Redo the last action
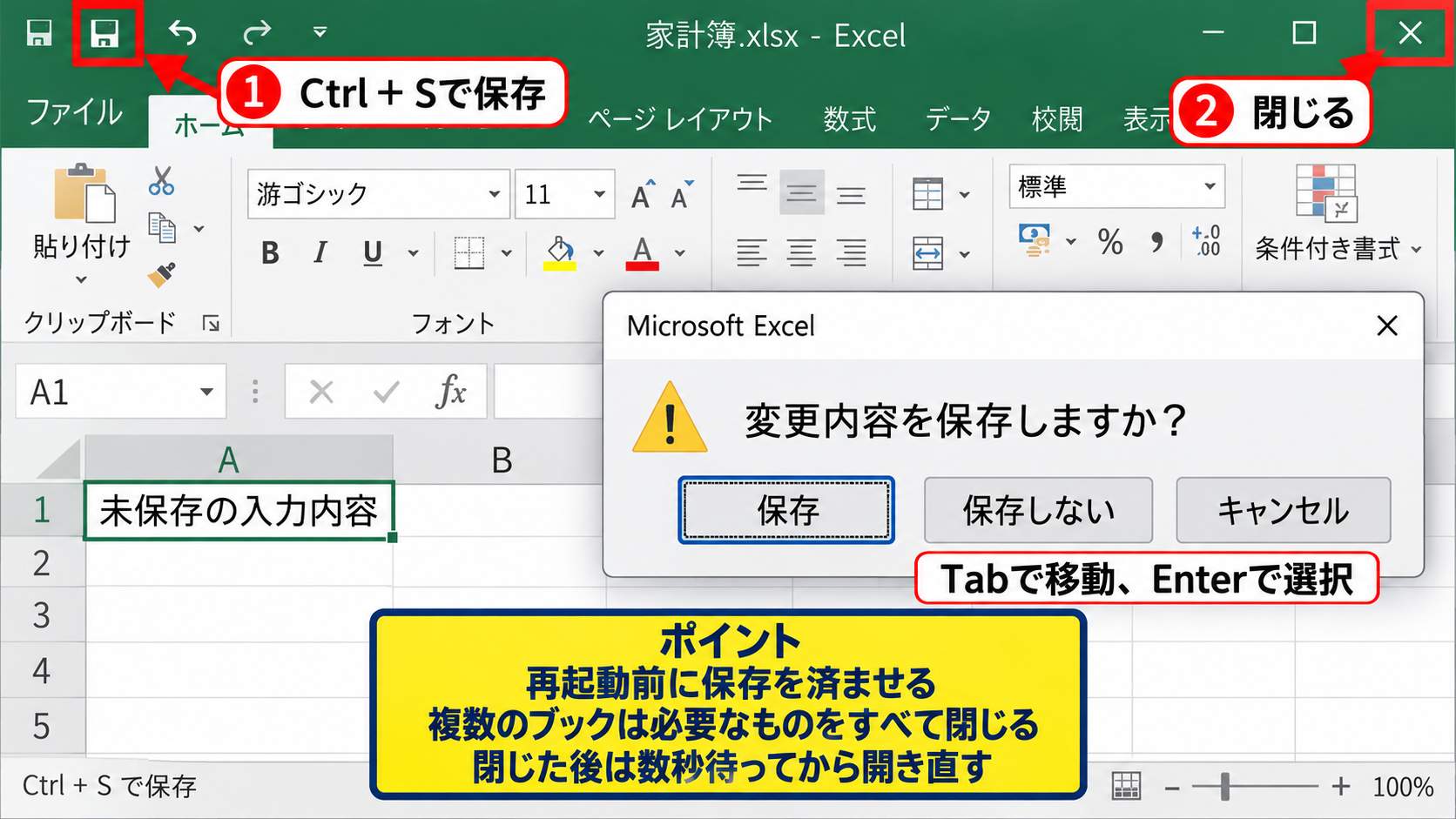This screenshot has height=819, width=1456. coord(257,33)
